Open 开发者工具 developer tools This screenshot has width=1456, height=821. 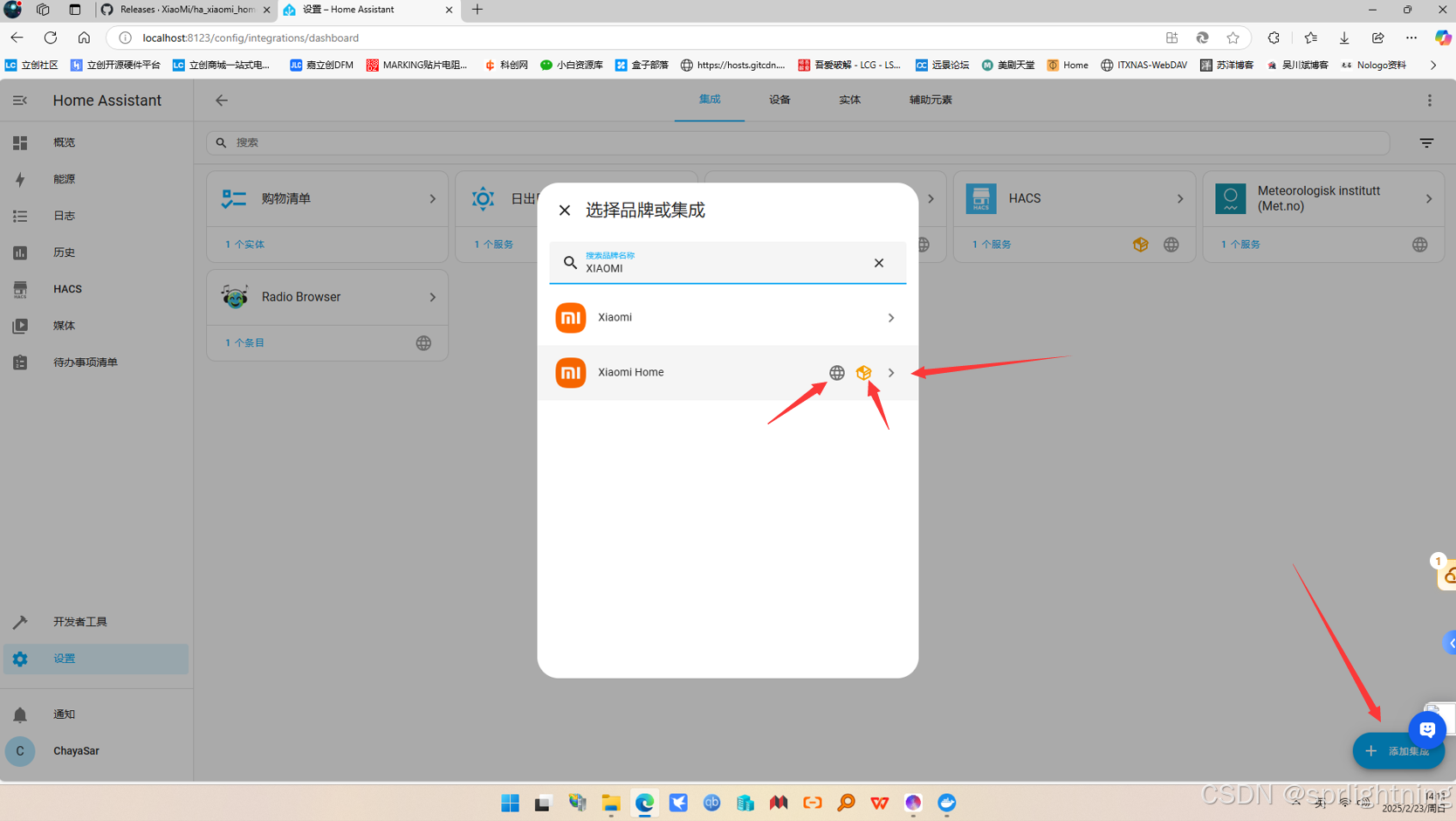pyautogui.click(x=96, y=622)
